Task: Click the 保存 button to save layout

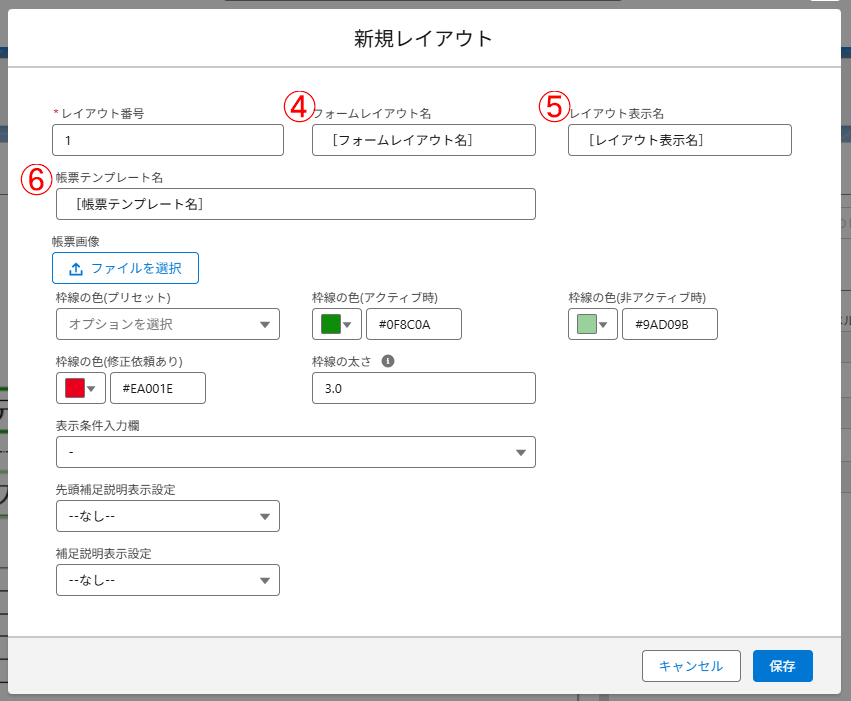Action: 782,666
